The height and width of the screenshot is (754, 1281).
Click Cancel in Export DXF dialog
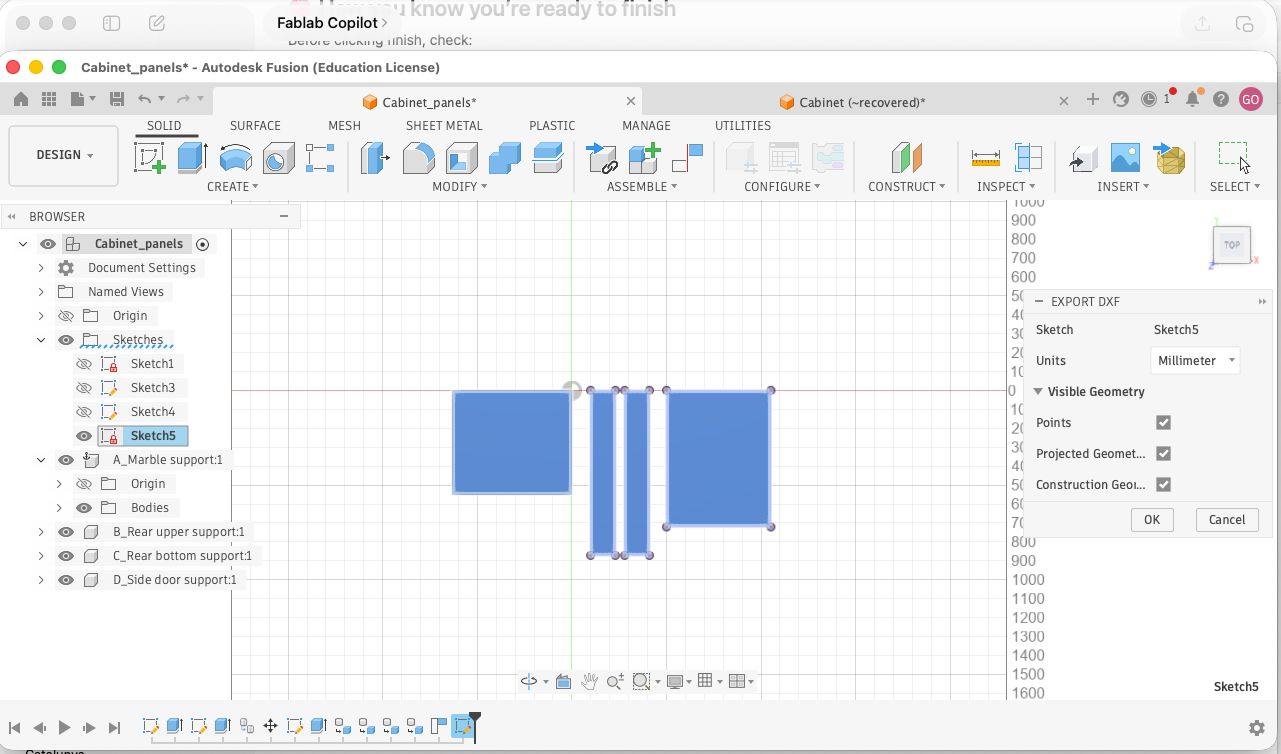(x=1227, y=520)
